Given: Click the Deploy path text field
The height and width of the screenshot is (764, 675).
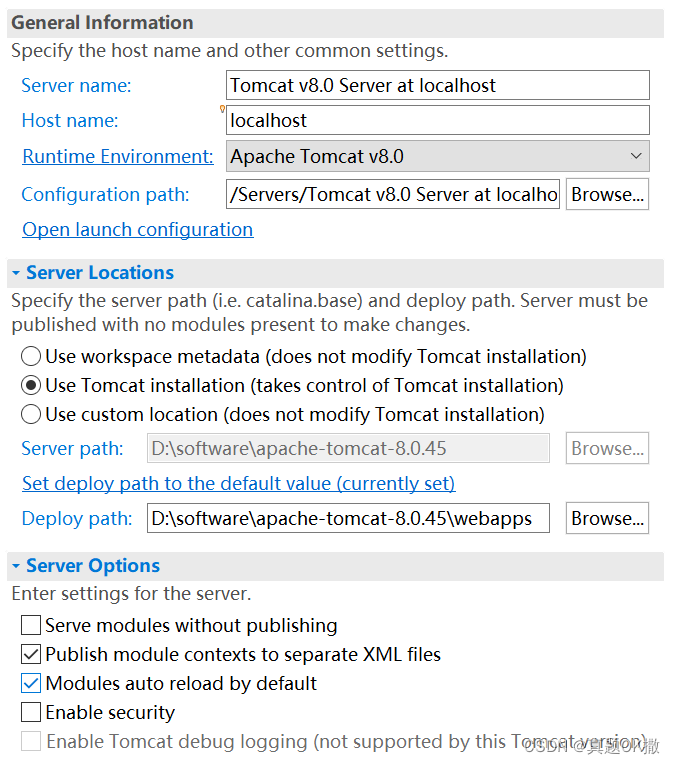Looking at the screenshot, I should pos(348,518).
